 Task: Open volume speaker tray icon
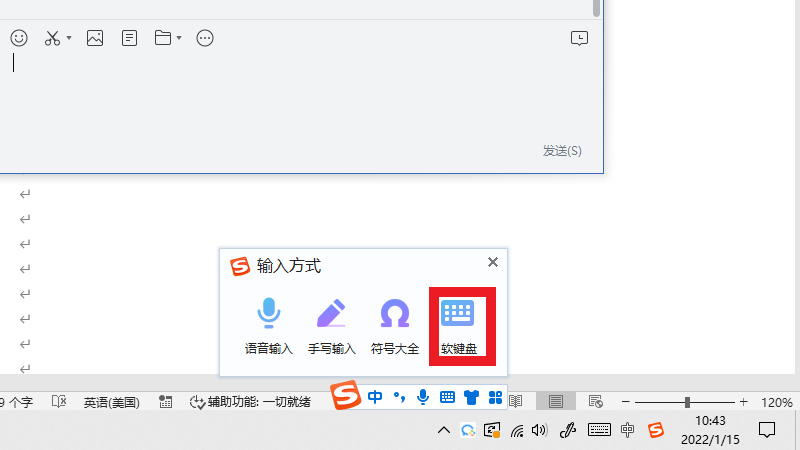[539, 430]
